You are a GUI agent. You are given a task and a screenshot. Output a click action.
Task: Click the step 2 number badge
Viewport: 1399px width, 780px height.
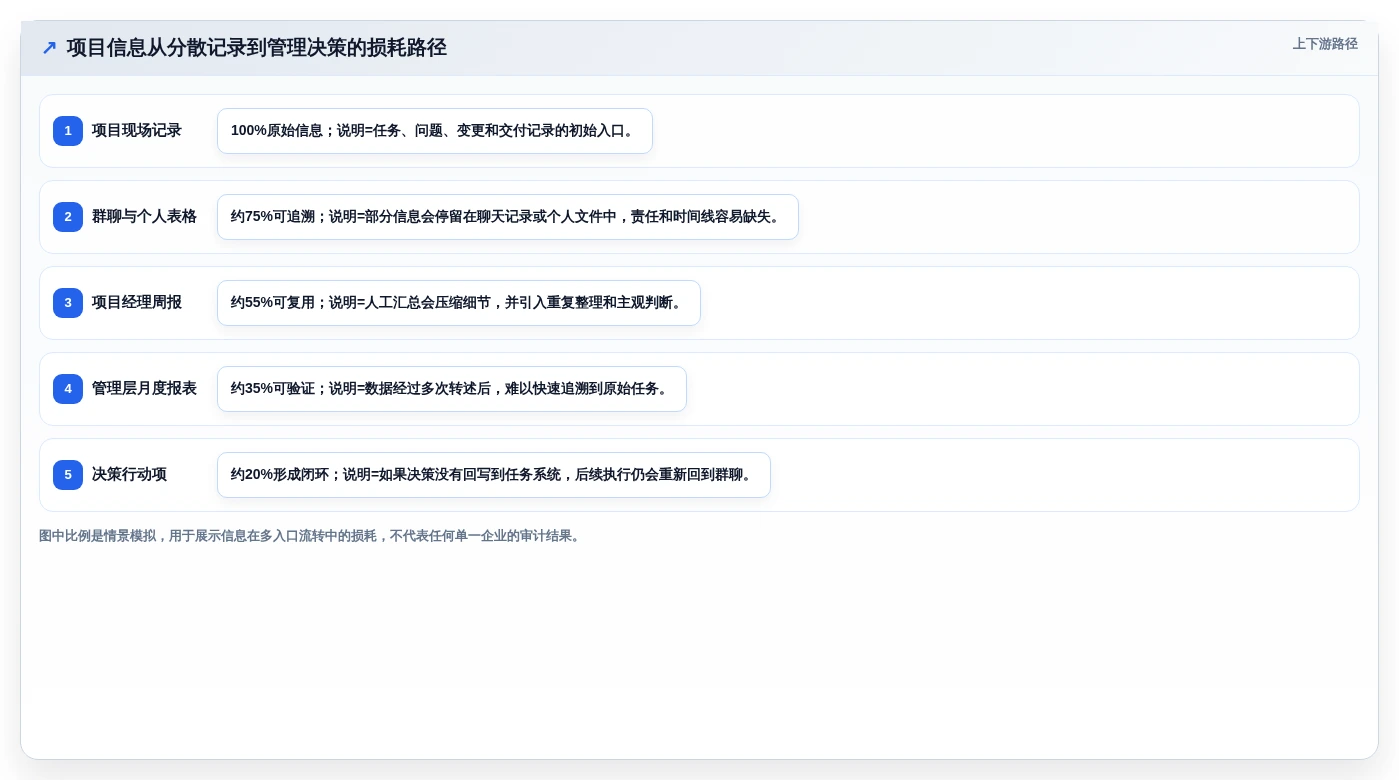pos(68,217)
